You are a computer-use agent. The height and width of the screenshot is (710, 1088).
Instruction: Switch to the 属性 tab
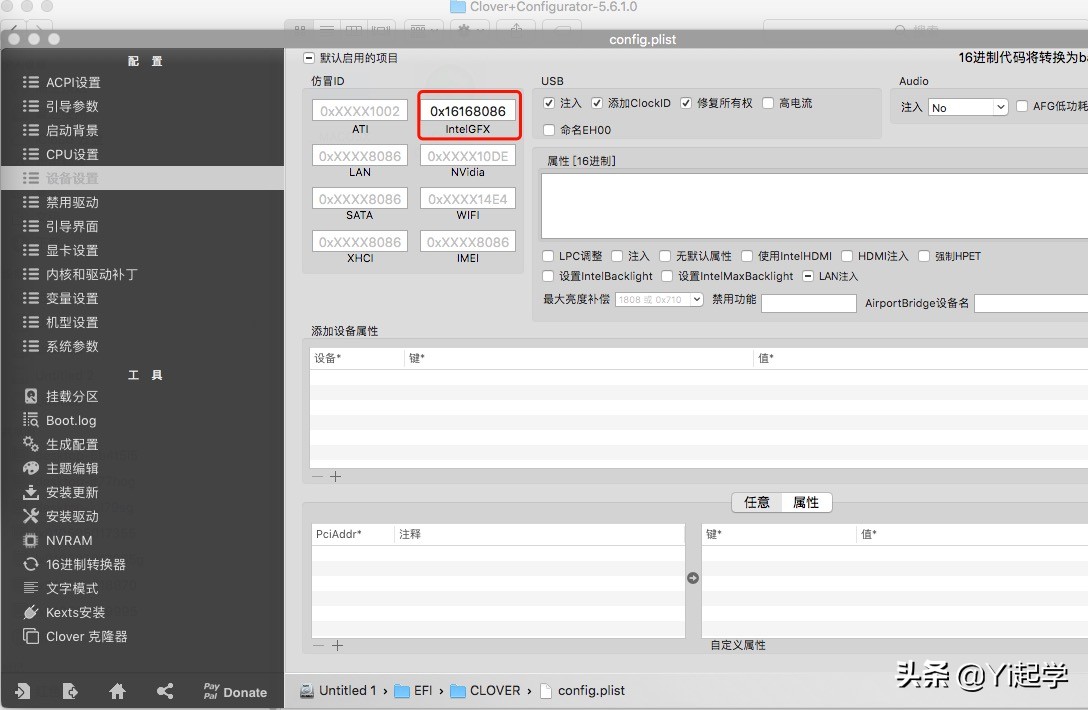pos(806,502)
